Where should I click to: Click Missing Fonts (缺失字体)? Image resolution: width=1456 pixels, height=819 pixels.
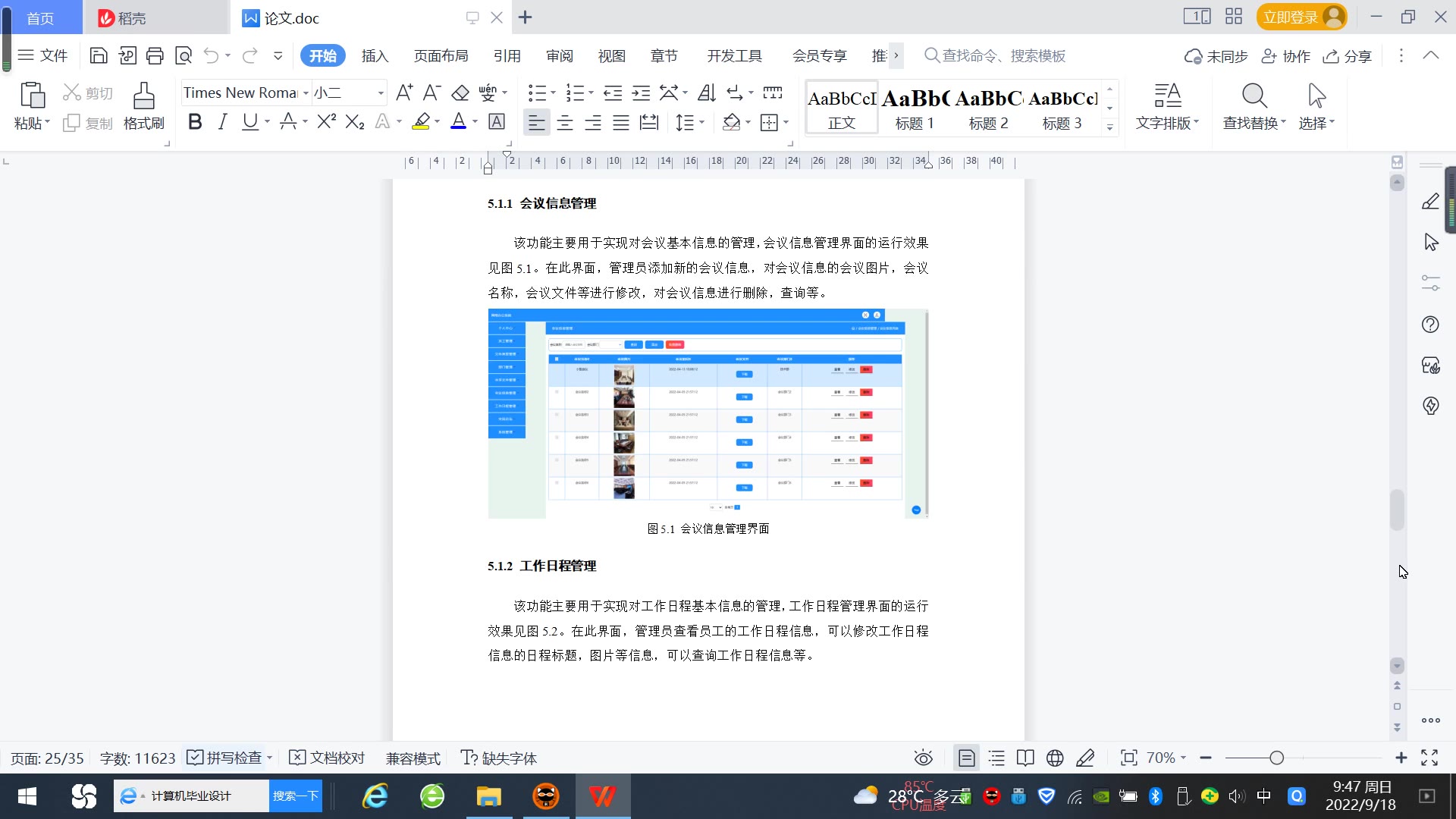[499, 758]
